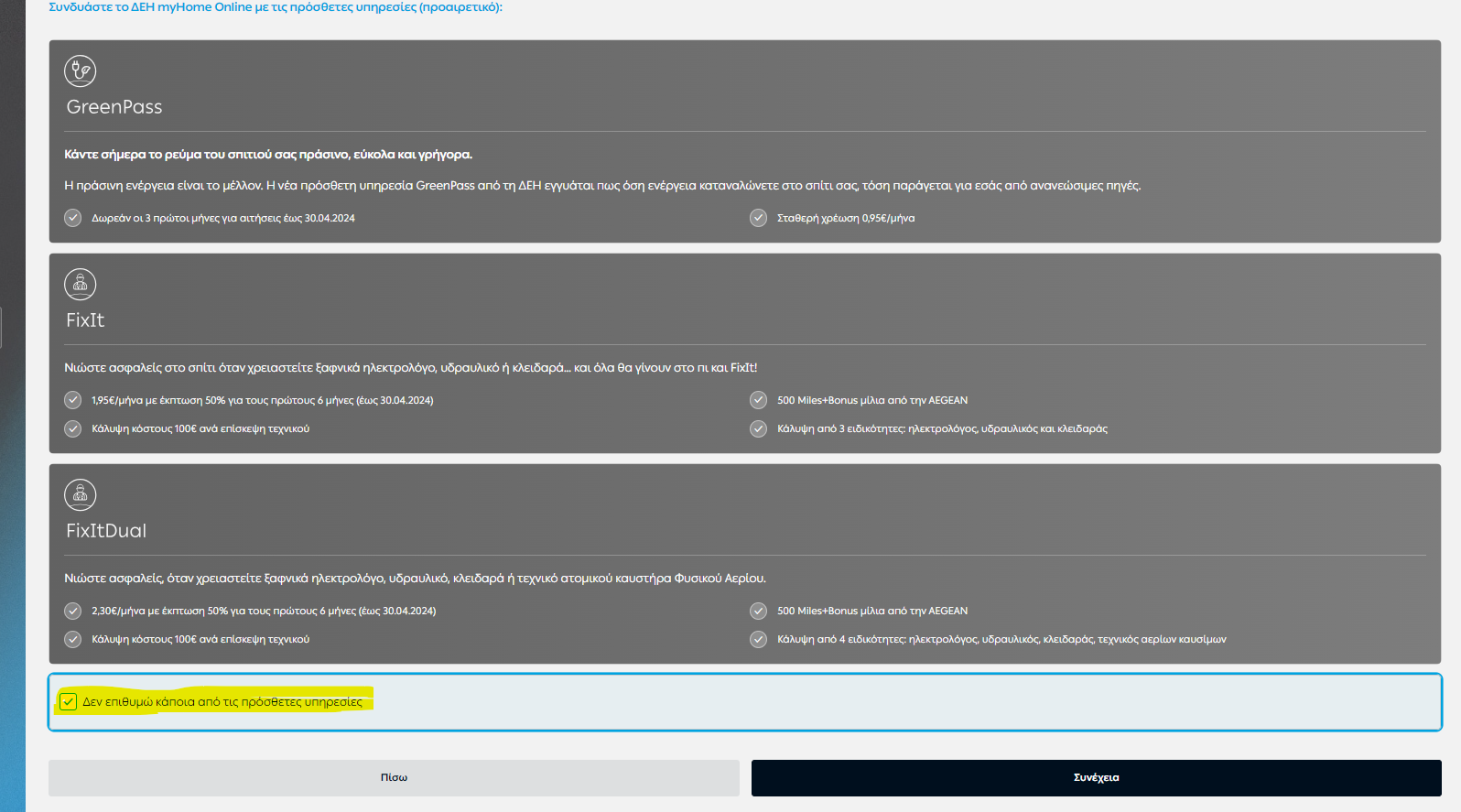Click text 'Κάντε σήμερα το ρεύμα του σπιτιού σας πράσινο'

point(268,155)
